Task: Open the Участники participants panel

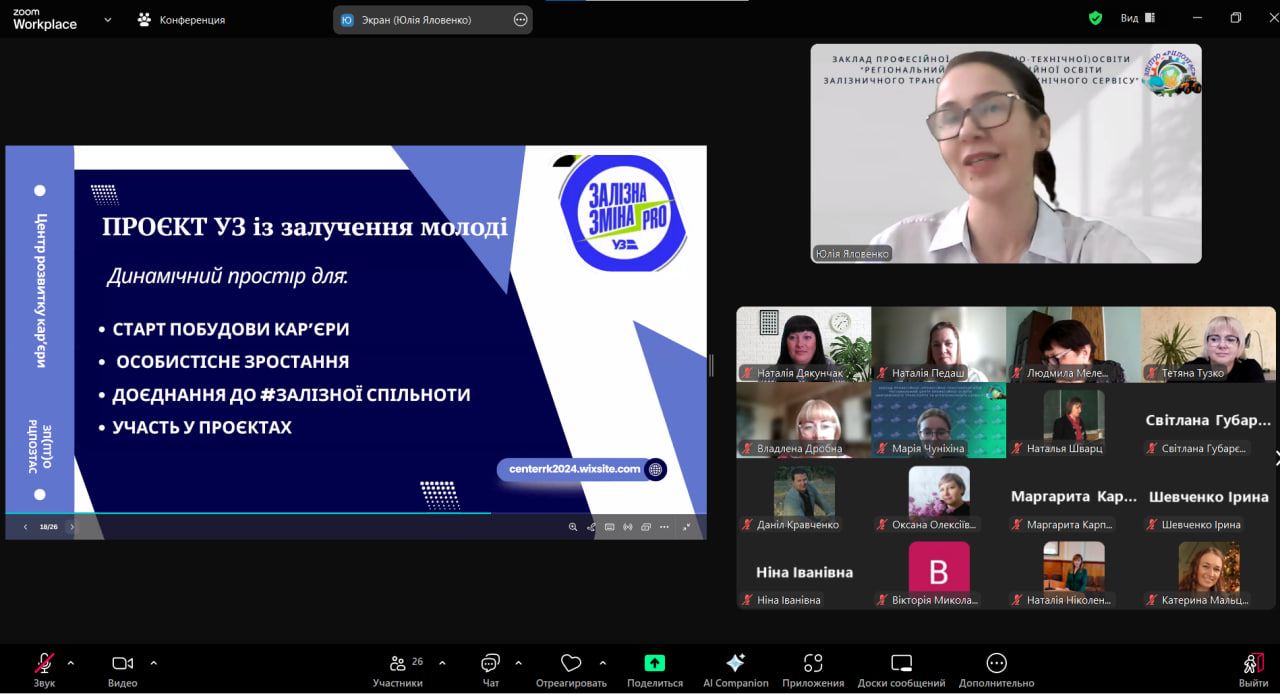Action: tap(398, 669)
